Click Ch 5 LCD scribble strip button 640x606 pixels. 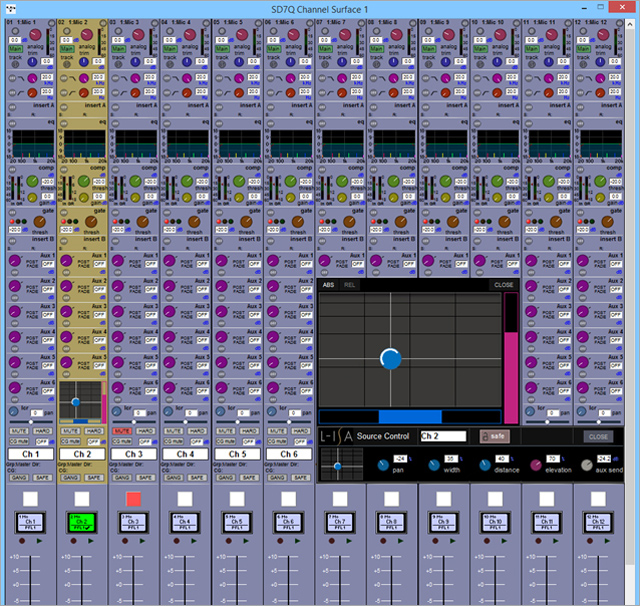[237, 522]
